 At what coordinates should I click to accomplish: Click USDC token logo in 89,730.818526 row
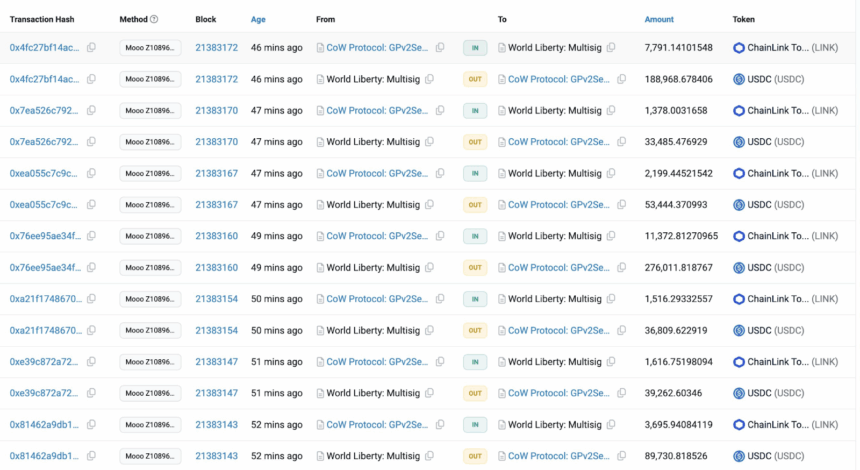click(739, 456)
